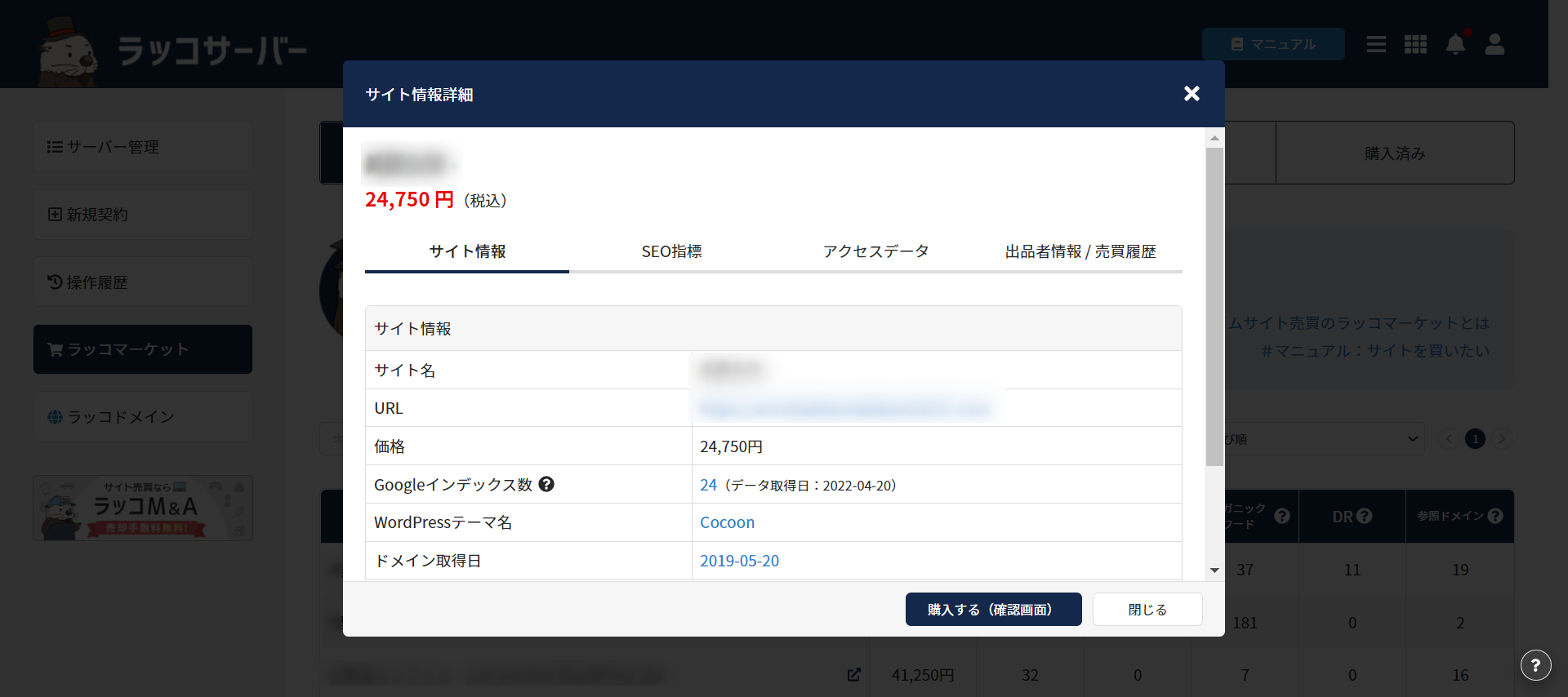Open the hamburger menu icon
The width and height of the screenshot is (1568, 697).
coord(1376,44)
